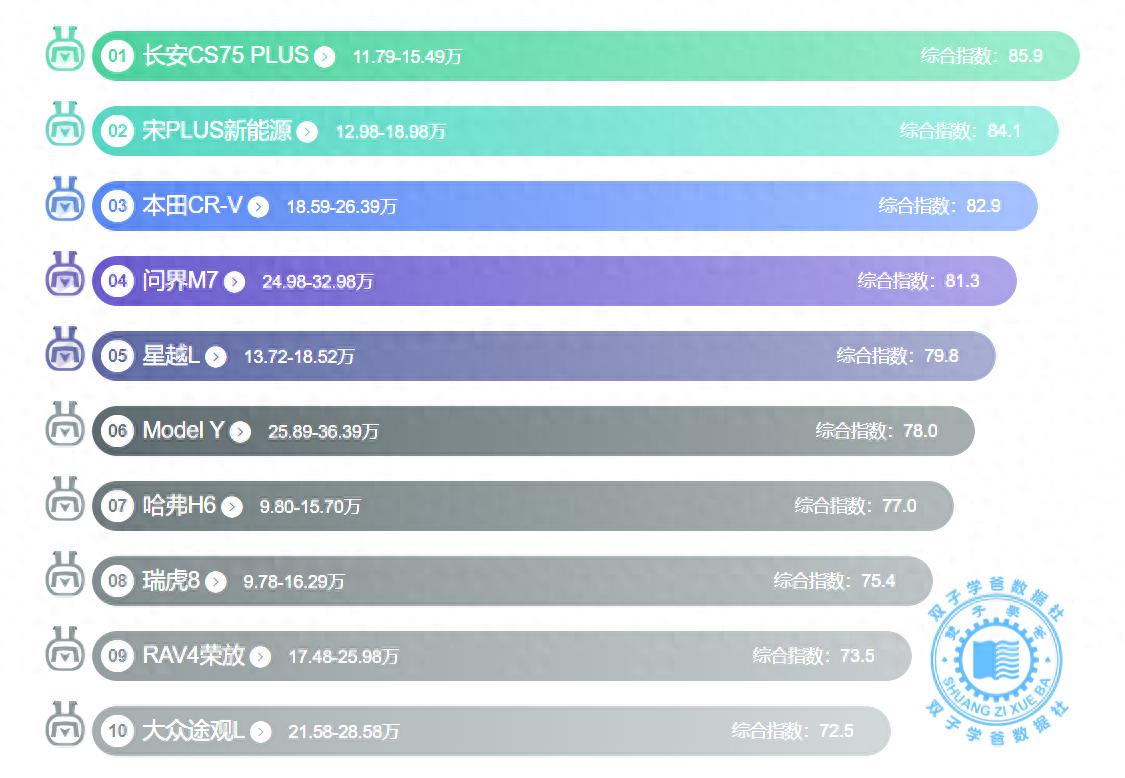Image resolution: width=1125 pixels, height=778 pixels.
Task: Expand the arrow next to 宋PLUS新能源
Action: pyautogui.click(x=307, y=132)
